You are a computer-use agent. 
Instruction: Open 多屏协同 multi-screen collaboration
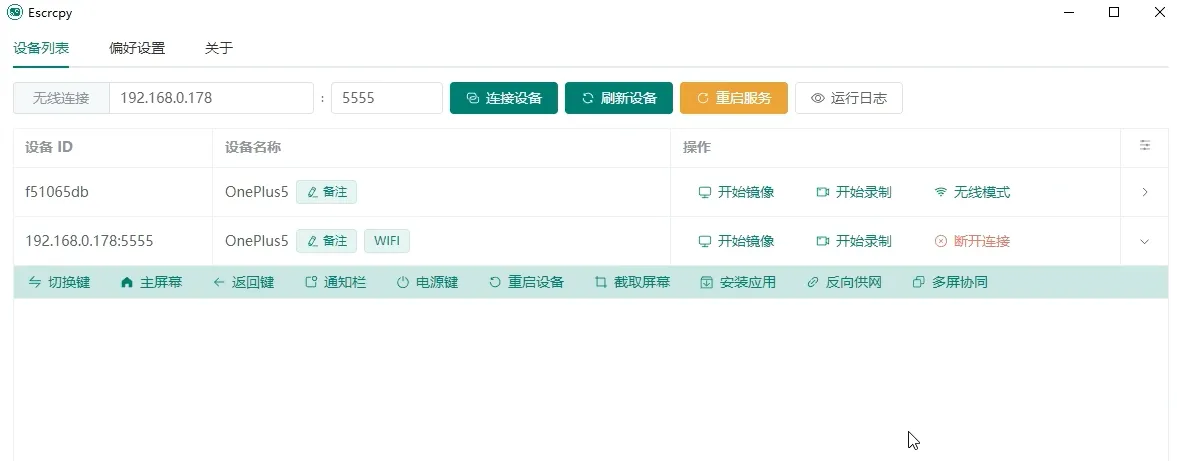point(950,282)
